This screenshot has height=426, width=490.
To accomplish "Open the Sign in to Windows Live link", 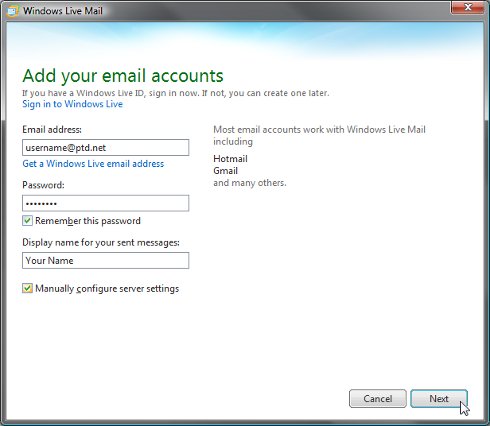I will coord(72,104).
